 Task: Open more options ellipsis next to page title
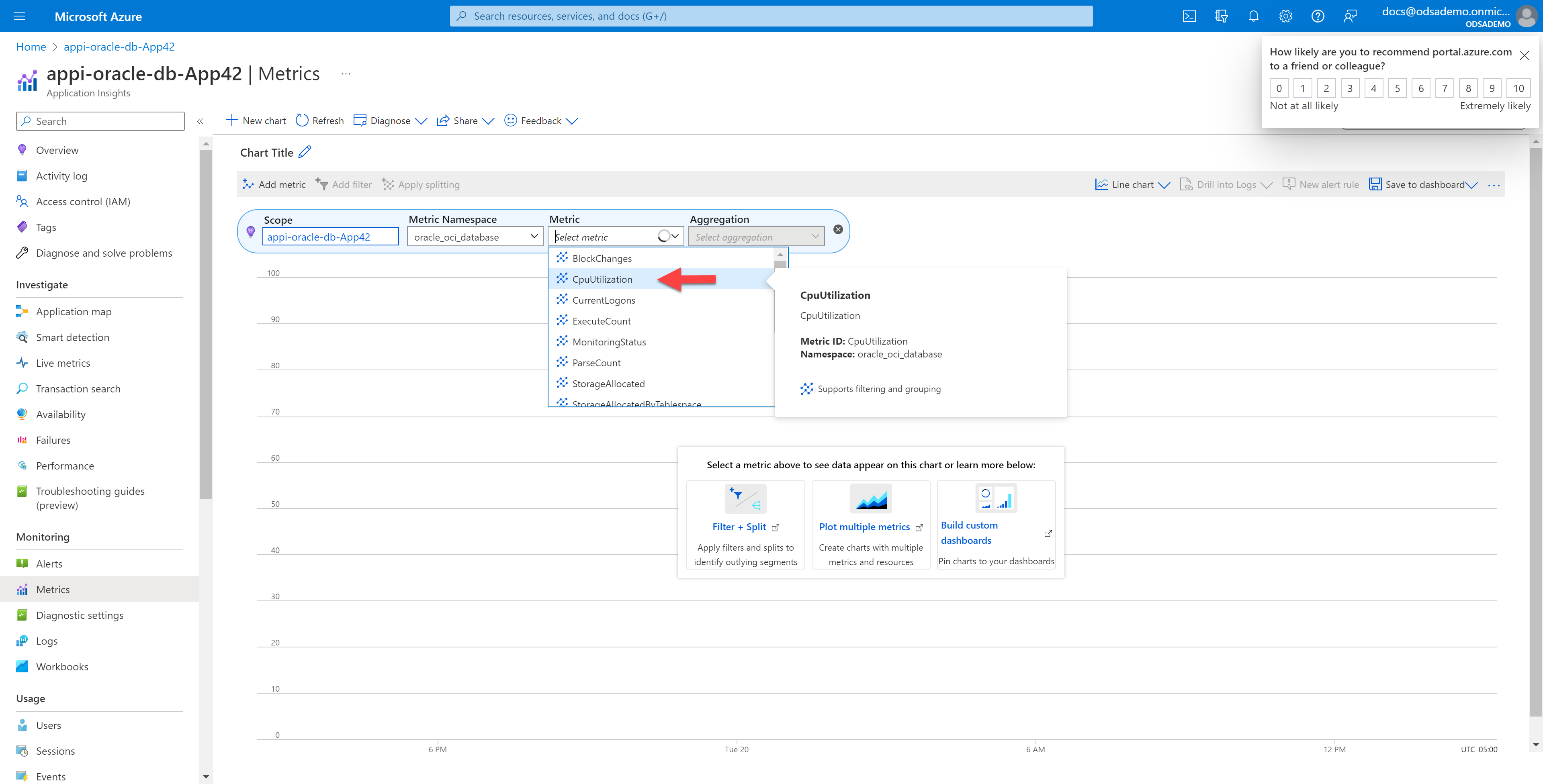346,73
